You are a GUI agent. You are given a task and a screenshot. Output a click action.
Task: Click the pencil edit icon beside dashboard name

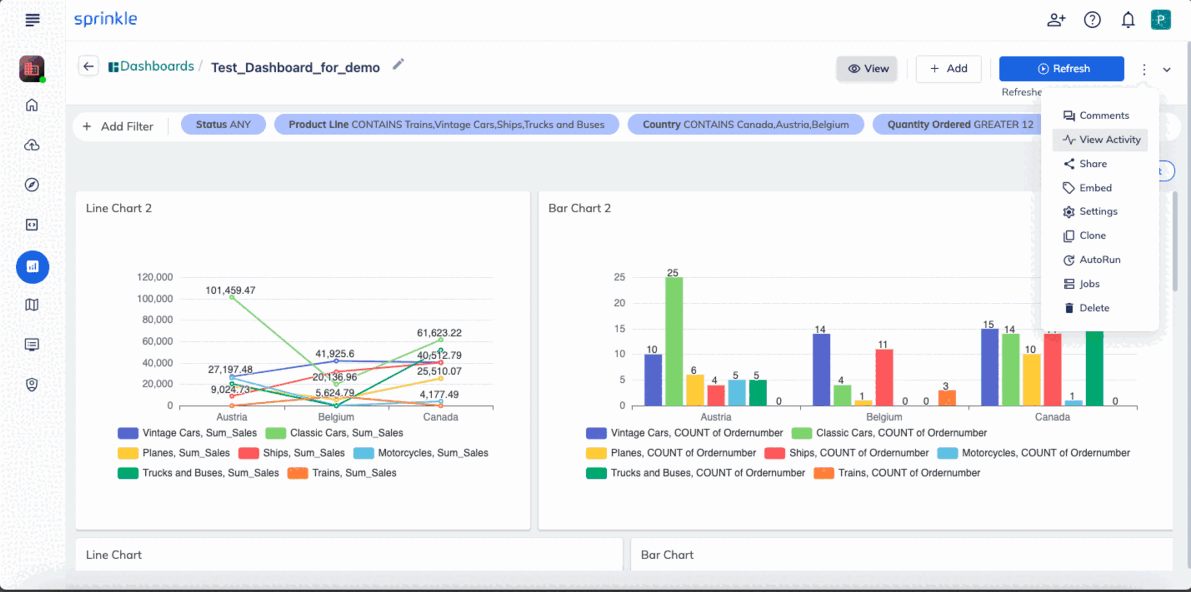pyautogui.click(x=399, y=65)
